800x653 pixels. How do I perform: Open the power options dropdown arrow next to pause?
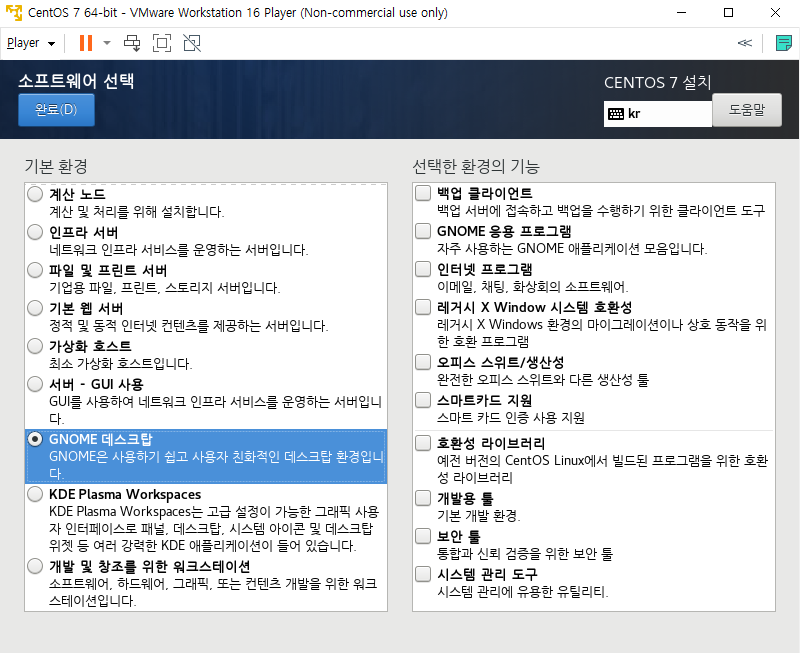tap(107, 43)
